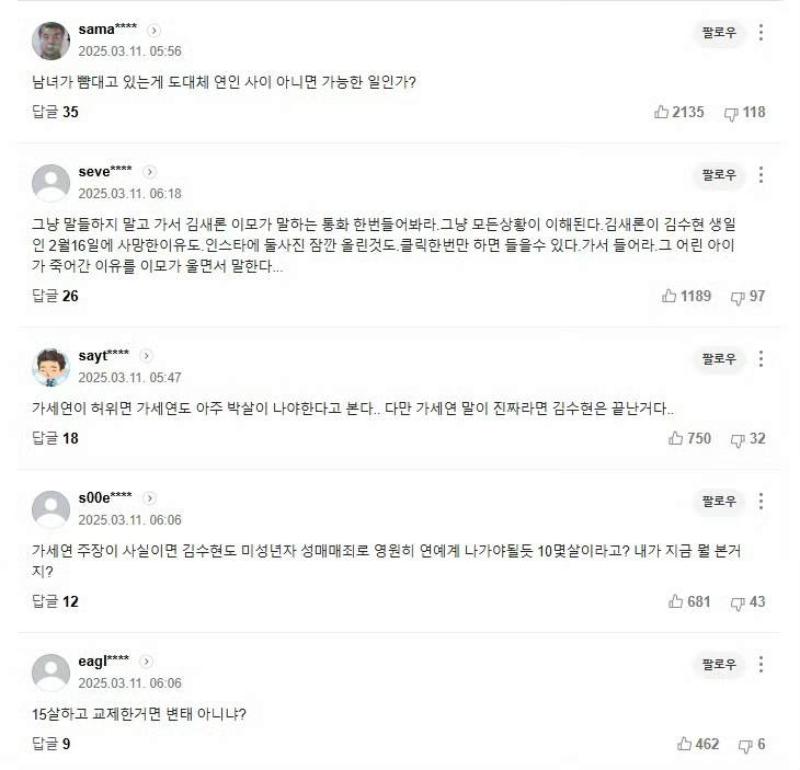View sama**** profile picture

coord(51,41)
